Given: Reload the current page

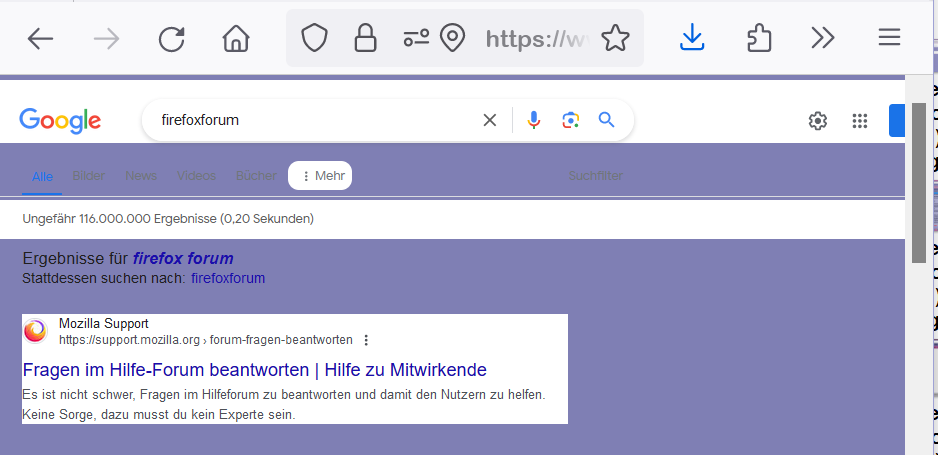Looking at the screenshot, I should 172,39.
